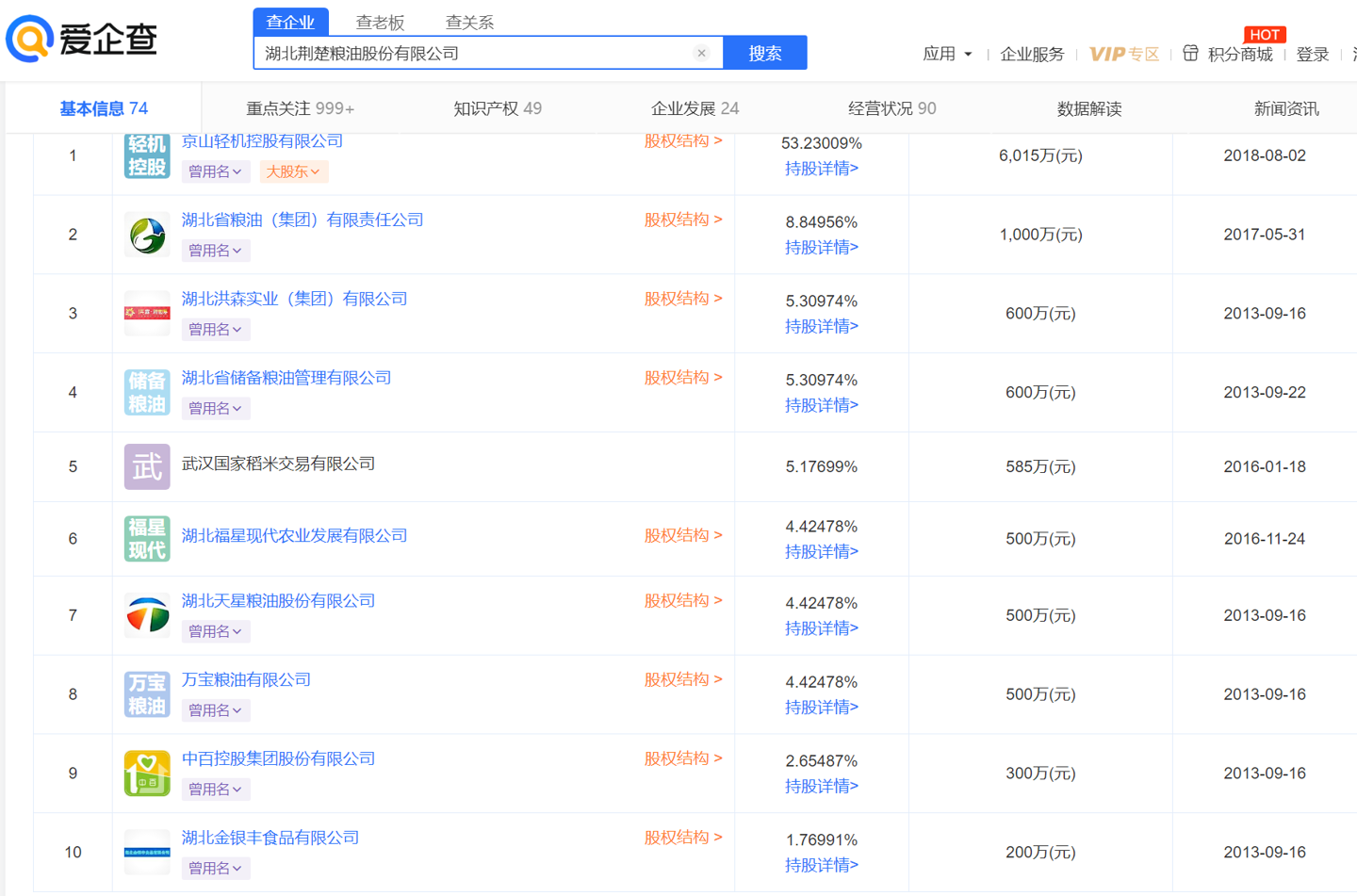The width and height of the screenshot is (1357, 896).
Task: Open 京山轻机控股有限公司 company page
Action: click(x=262, y=141)
